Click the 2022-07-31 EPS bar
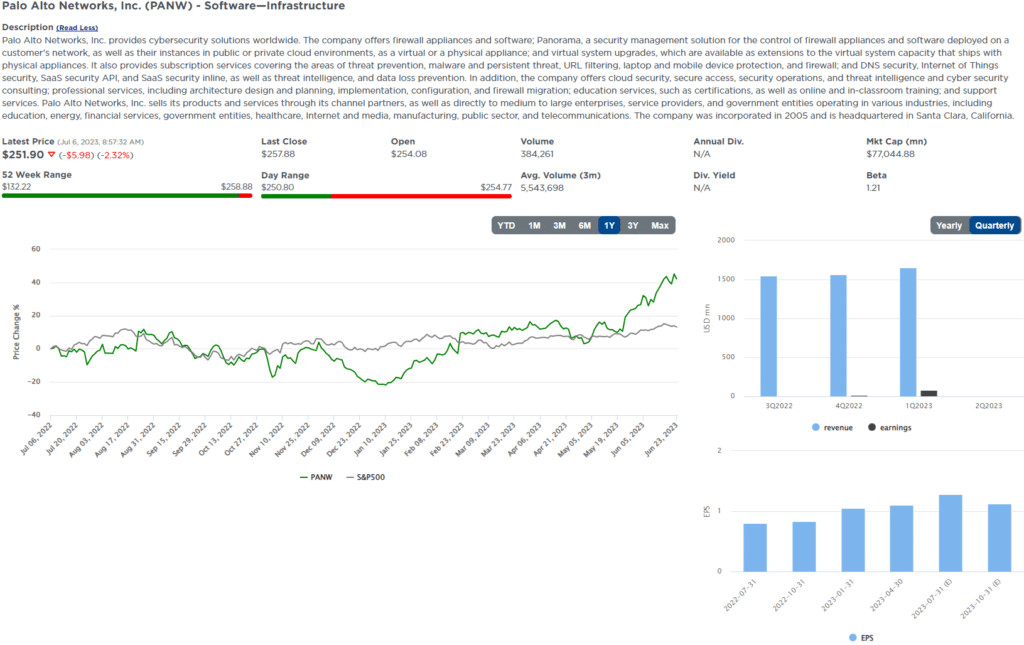This screenshot has width=1024, height=645. pos(755,548)
